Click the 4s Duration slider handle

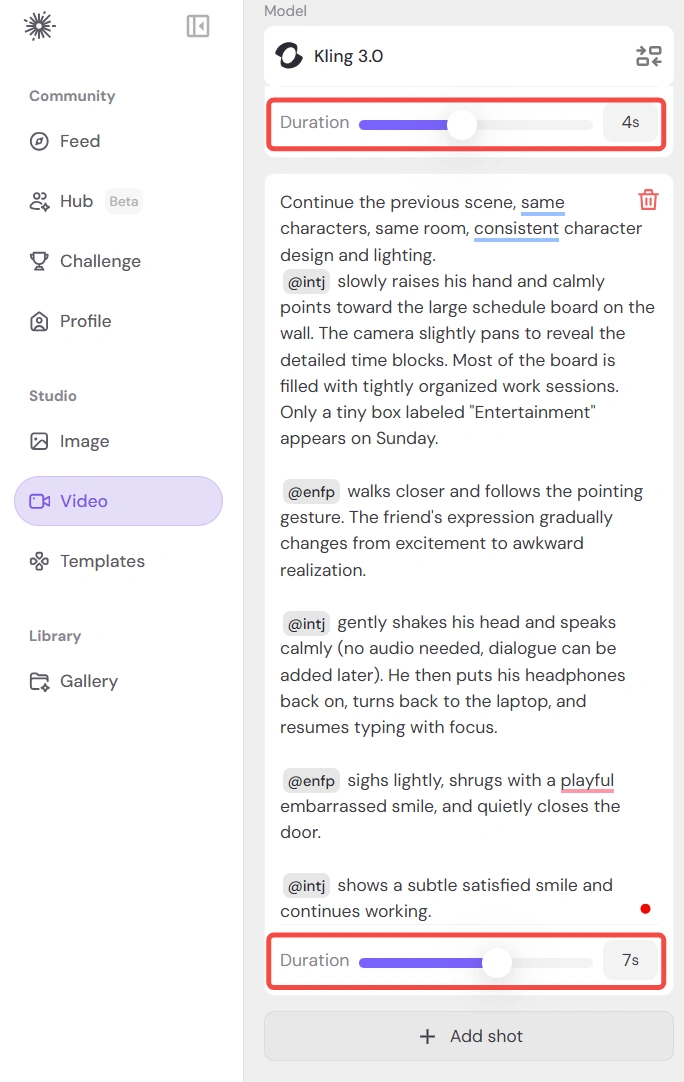(x=461, y=124)
